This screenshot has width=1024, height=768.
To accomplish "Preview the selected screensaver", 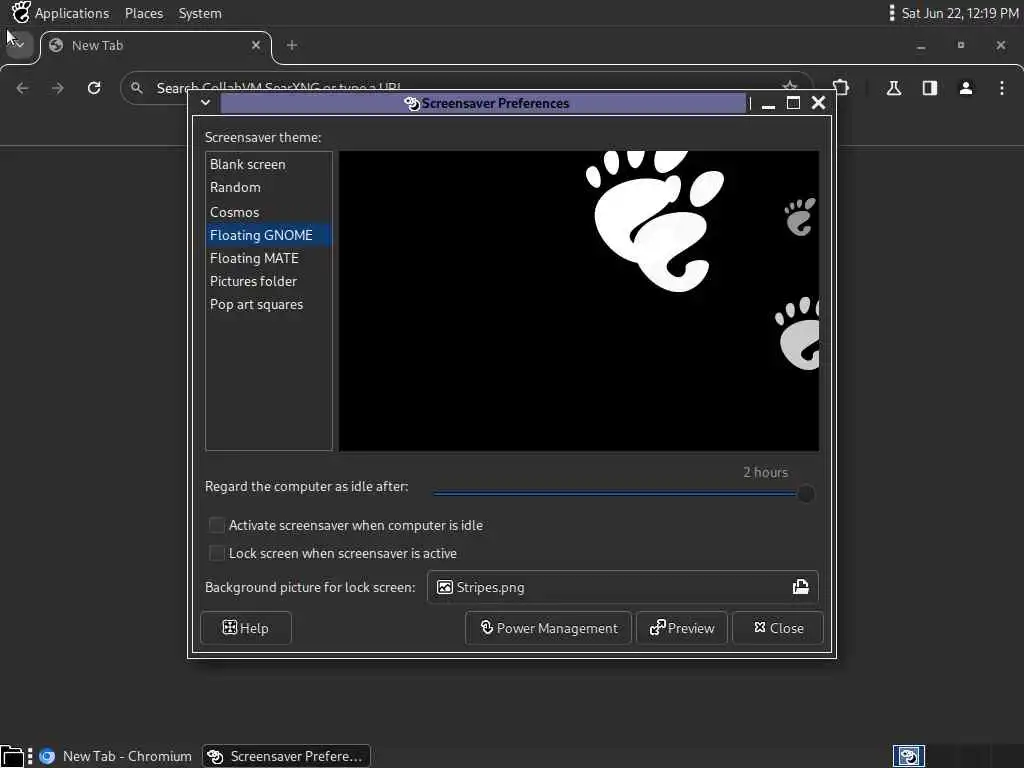I will 682,628.
